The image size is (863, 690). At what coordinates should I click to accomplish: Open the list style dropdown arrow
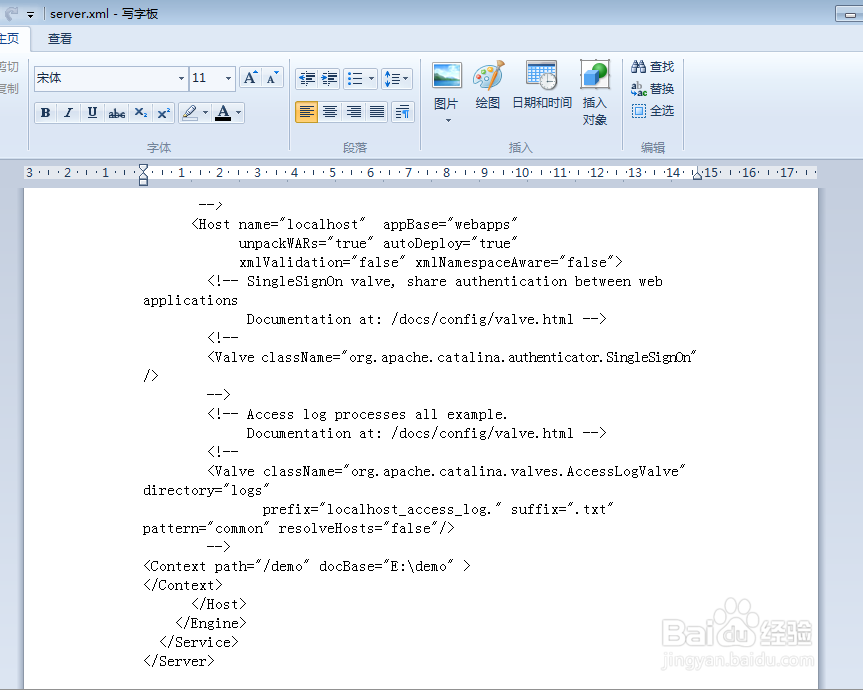tap(372, 79)
